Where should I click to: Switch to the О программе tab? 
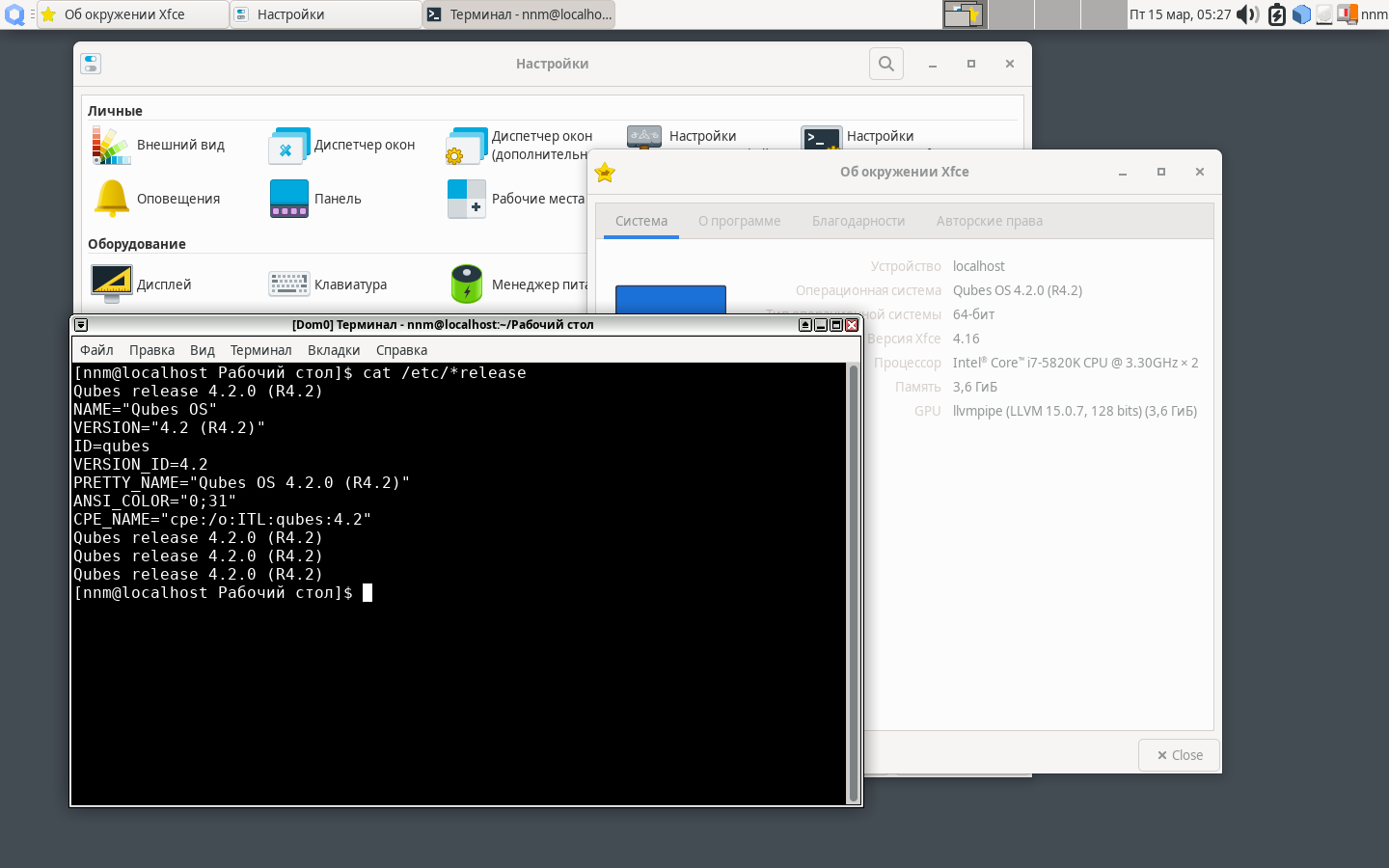740,221
